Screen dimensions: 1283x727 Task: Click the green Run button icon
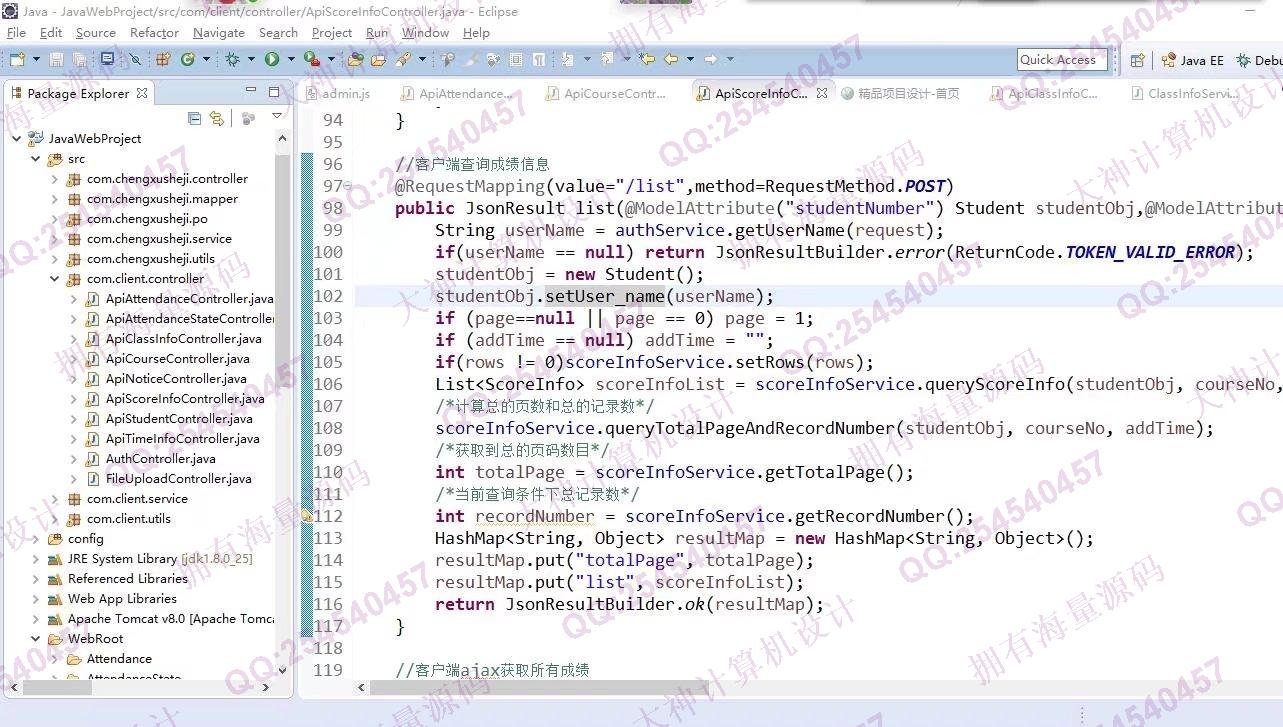pos(271,59)
